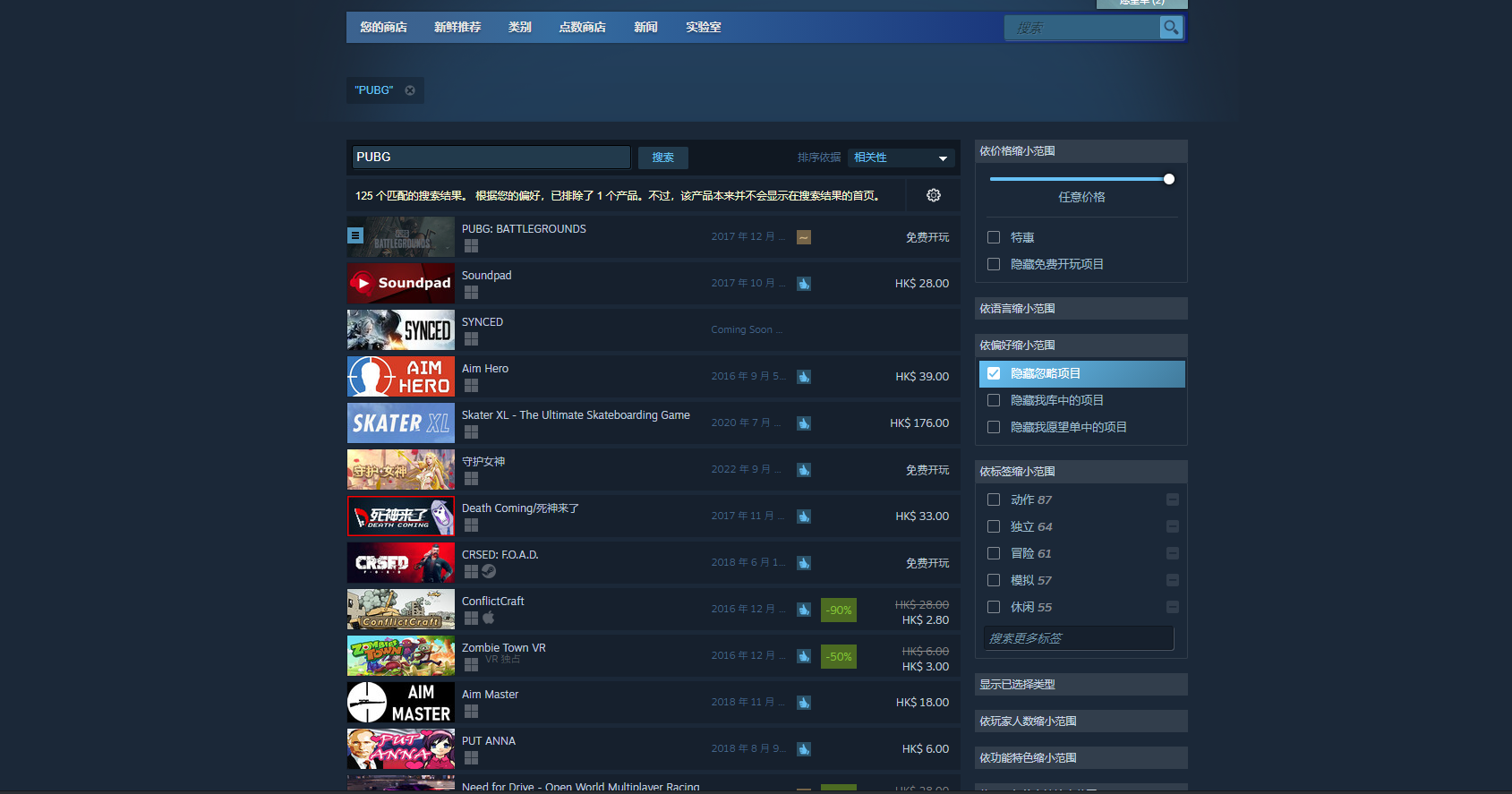
Task: Click the list icon beside PUBG: BATTLEGROUNDS
Action: (x=355, y=235)
